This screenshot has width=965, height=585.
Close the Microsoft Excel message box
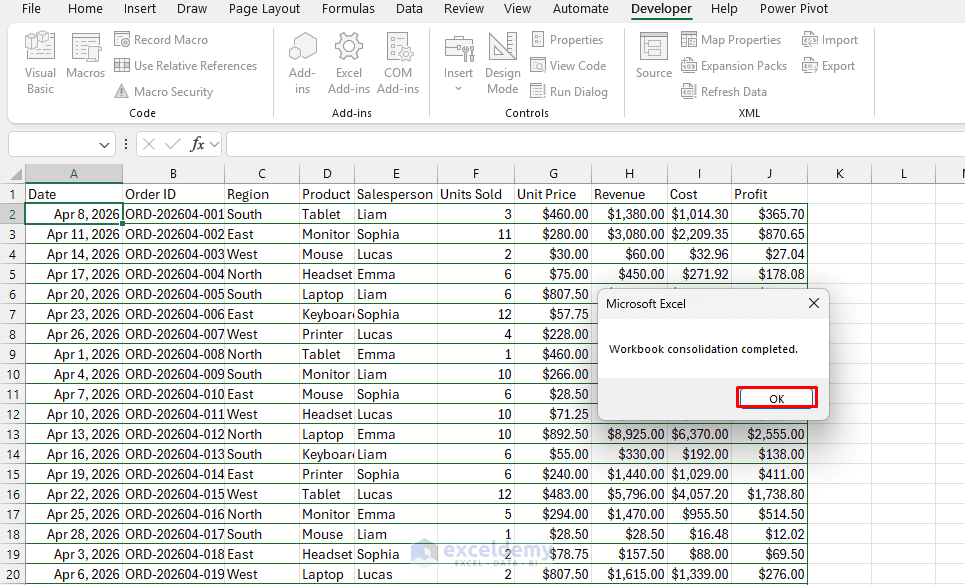pyautogui.click(x=814, y=303)
